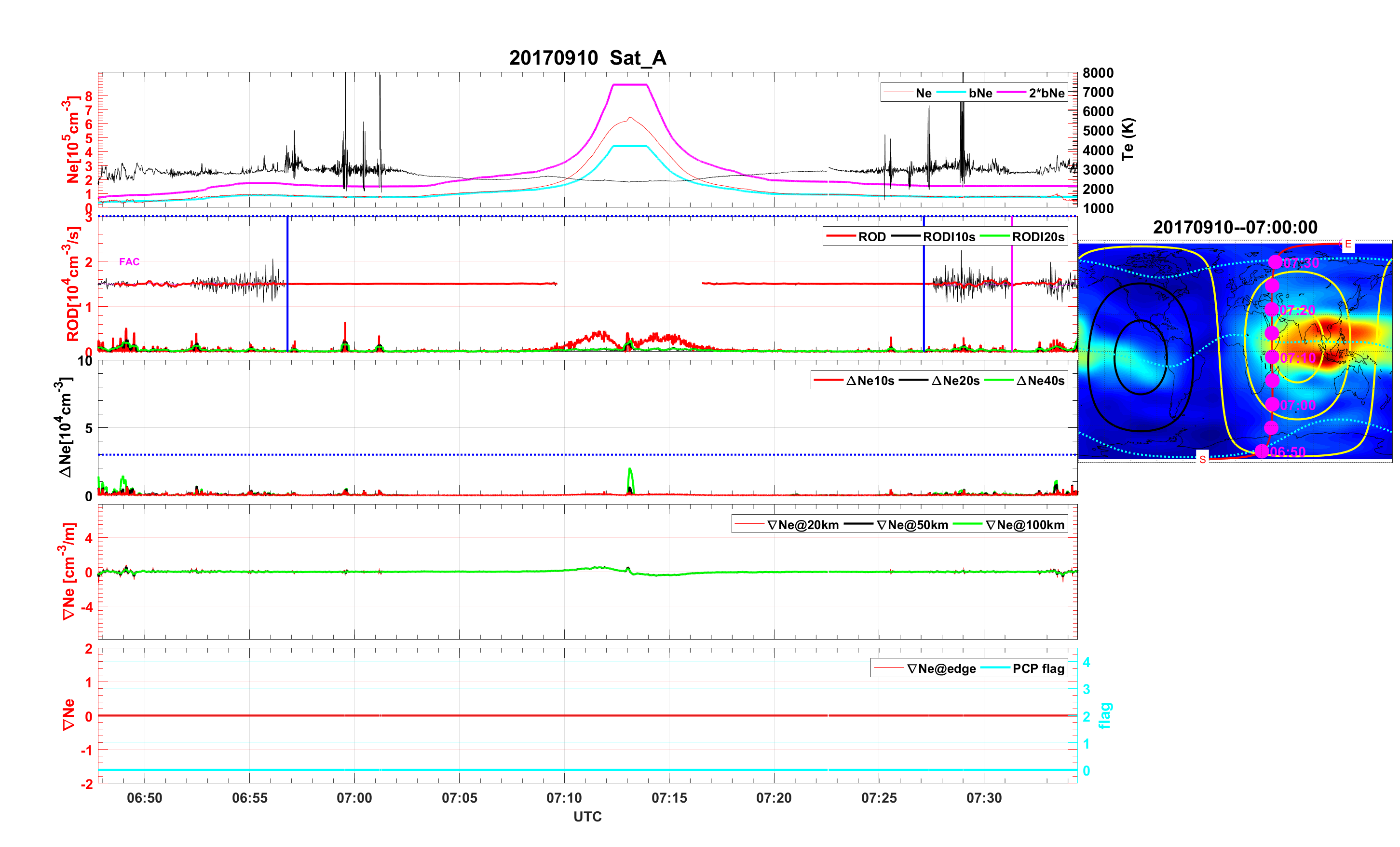The width and height of the screenshot is (1400, 847).
Task: Click the ΔNe40s legend entry
Action: pos(1040,381)
